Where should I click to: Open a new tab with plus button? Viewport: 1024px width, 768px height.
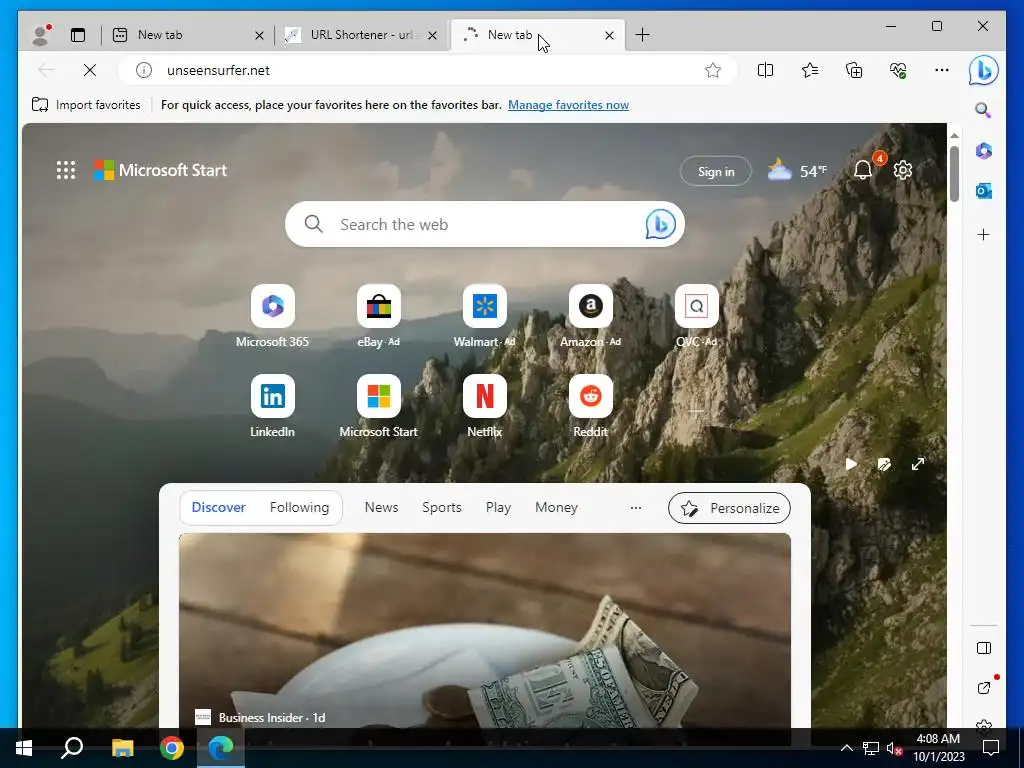click(x=642, y=35)
